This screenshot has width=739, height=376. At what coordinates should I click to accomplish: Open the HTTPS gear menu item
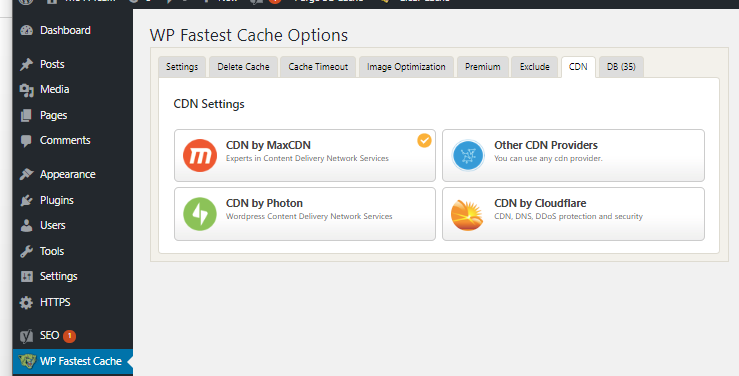[x=73, y=302]
